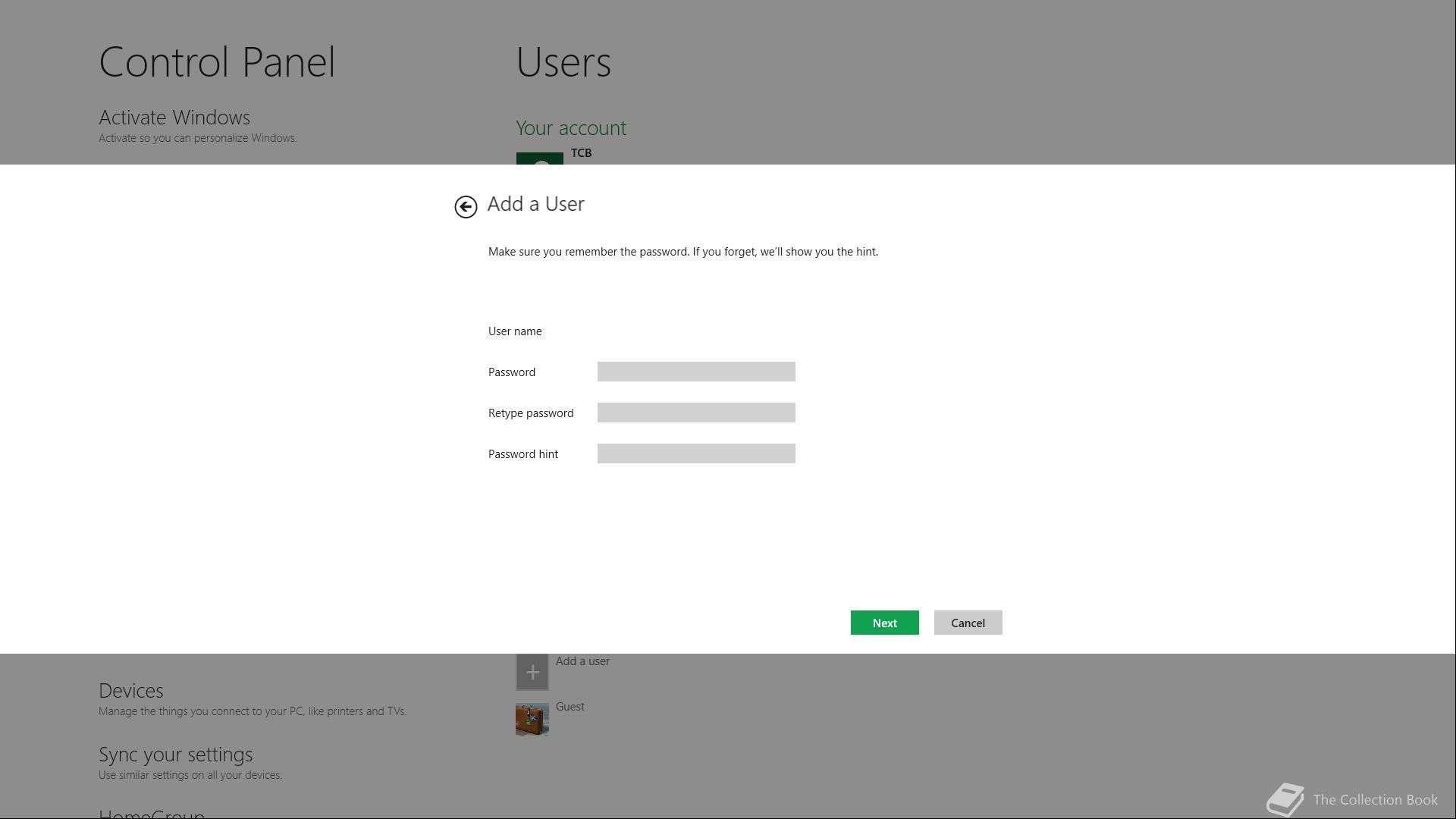Click the Your account heading

[x=571, y=128]
